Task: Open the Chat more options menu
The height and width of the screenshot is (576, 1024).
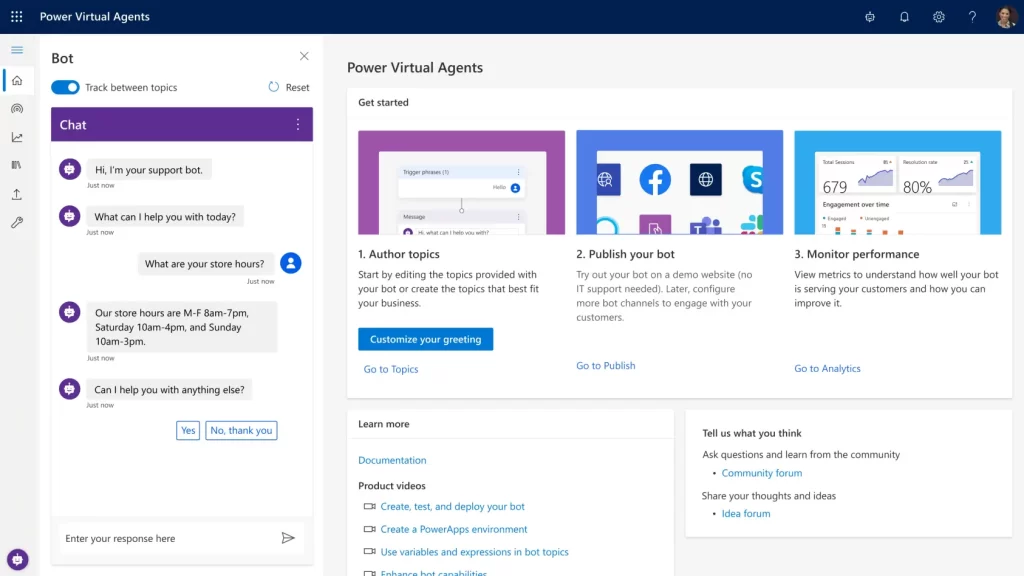Action: (297, 125)
